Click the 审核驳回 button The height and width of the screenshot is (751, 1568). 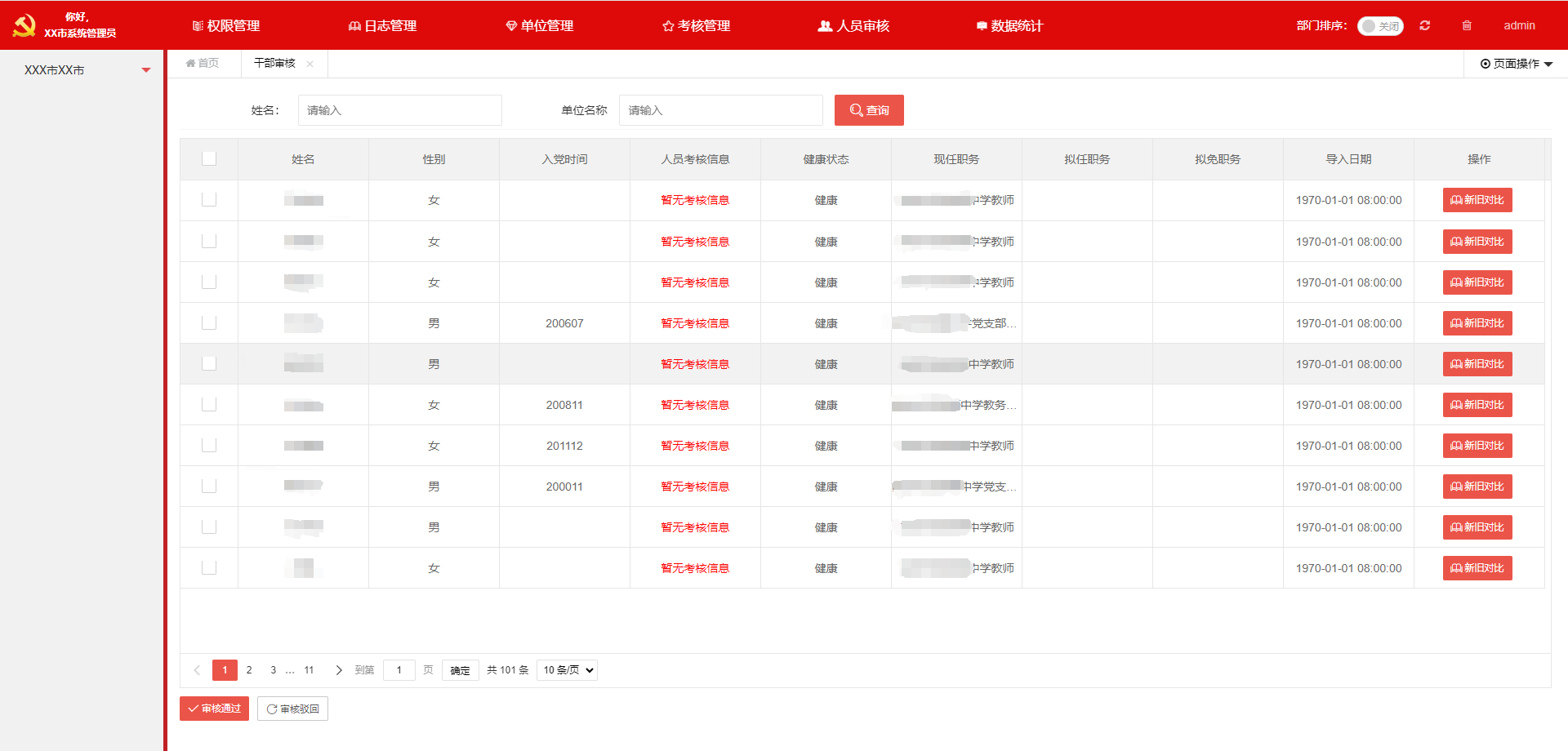click(x=292, y=709)
